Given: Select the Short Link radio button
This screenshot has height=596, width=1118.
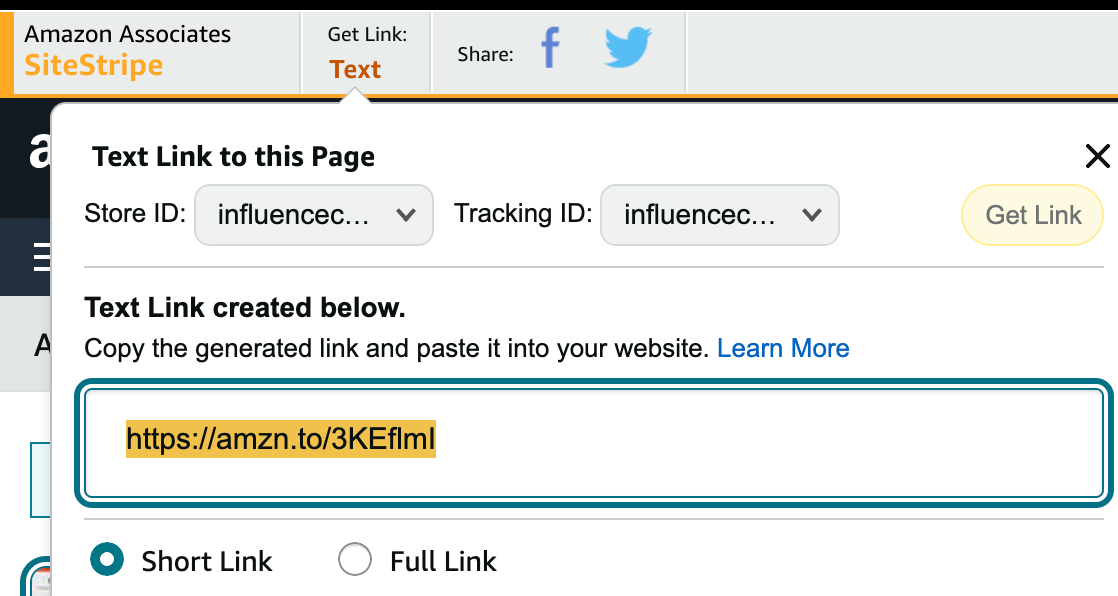Looking at the screenshot, I should click(106, 560).
